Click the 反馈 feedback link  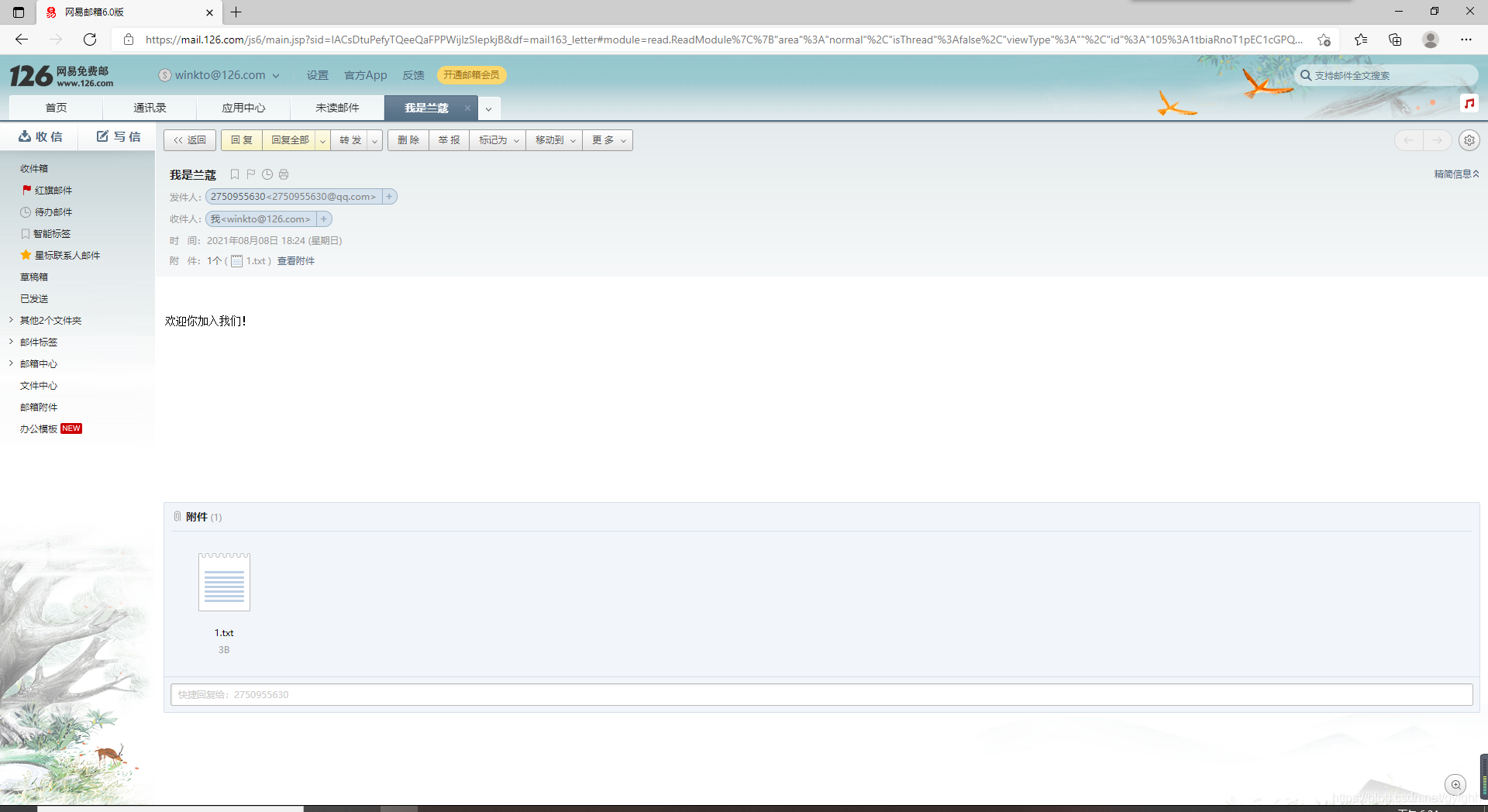pyautogui.click(x=413, y=75)
